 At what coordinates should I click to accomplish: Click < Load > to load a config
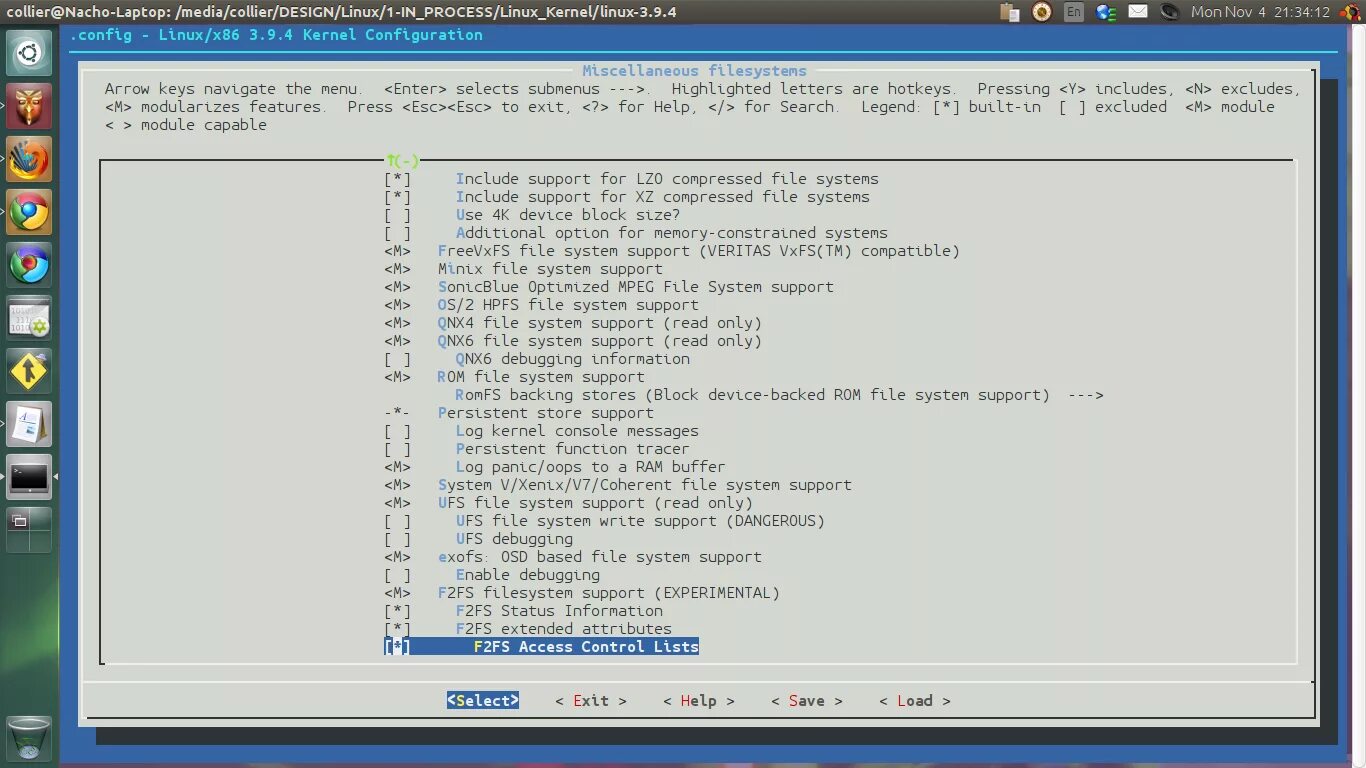click(x=915, y=701)
